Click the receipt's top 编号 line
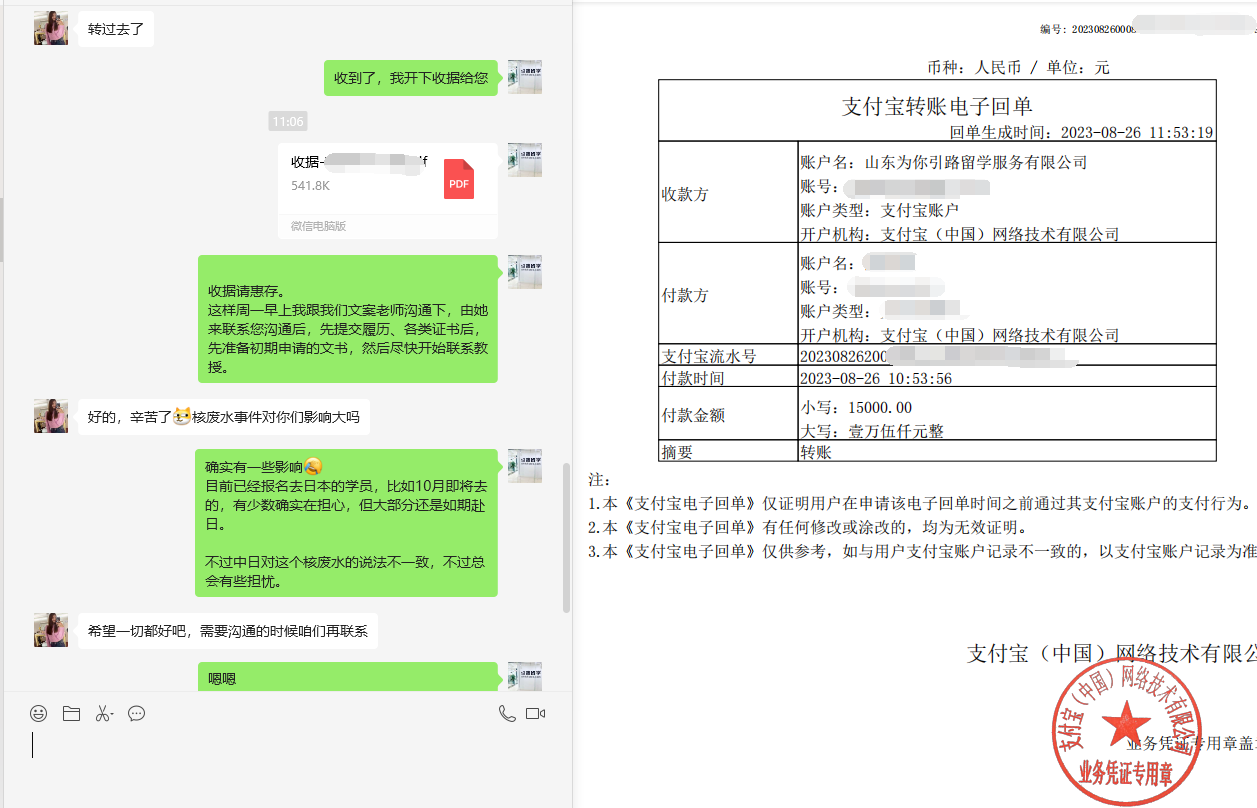Image resolution: width=1257 pixels, height=808 pixels. click(1147, 29)
